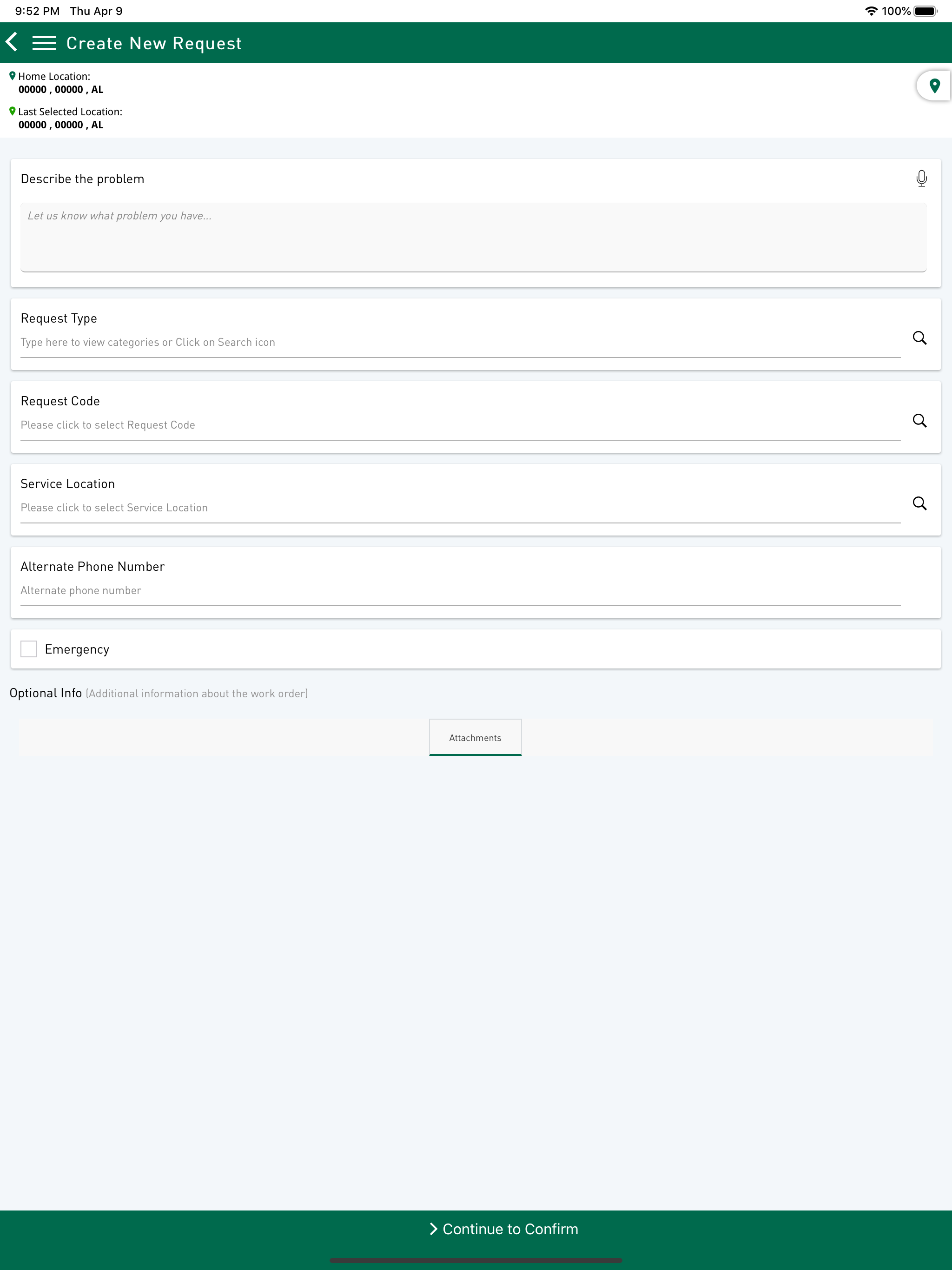The width and height of the screenshot is (952, 1270).
Task: Open the Service Location selector
Action: [x=402, y=508]
